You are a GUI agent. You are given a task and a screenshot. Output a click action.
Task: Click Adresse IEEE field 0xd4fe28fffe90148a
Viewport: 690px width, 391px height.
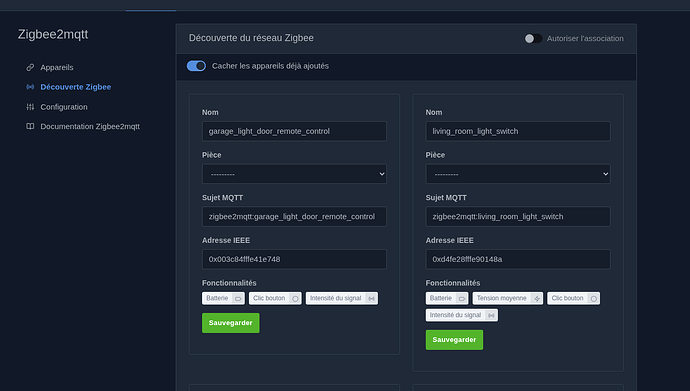518,259
